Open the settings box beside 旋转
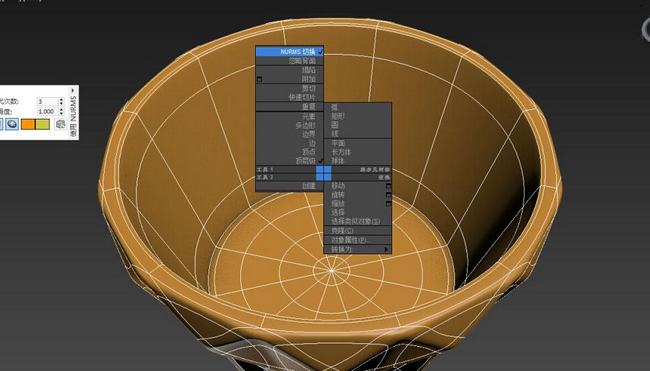The width and height of the screenshot is (650, 371). (388, 195)
